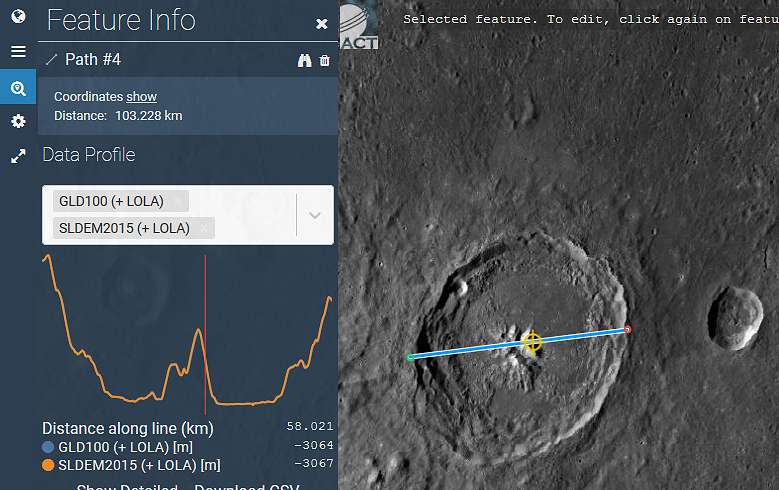Show the path coordinates

click(x=142, y=96)
